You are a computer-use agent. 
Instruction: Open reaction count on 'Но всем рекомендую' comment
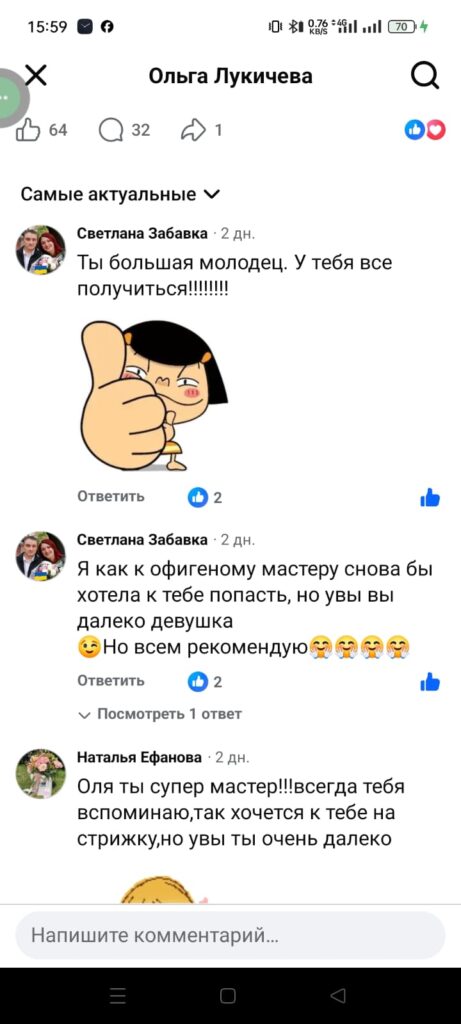pyautogui.click(x=205, y=682)
